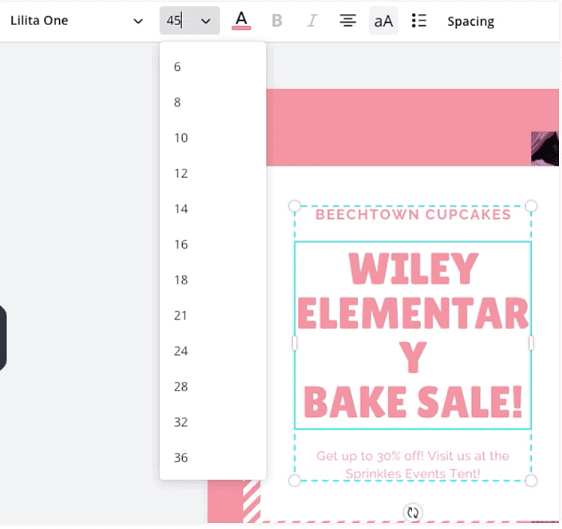Click the top-left corner resize handle of the selection
562x529 pixels.
[x=295, y=206]
